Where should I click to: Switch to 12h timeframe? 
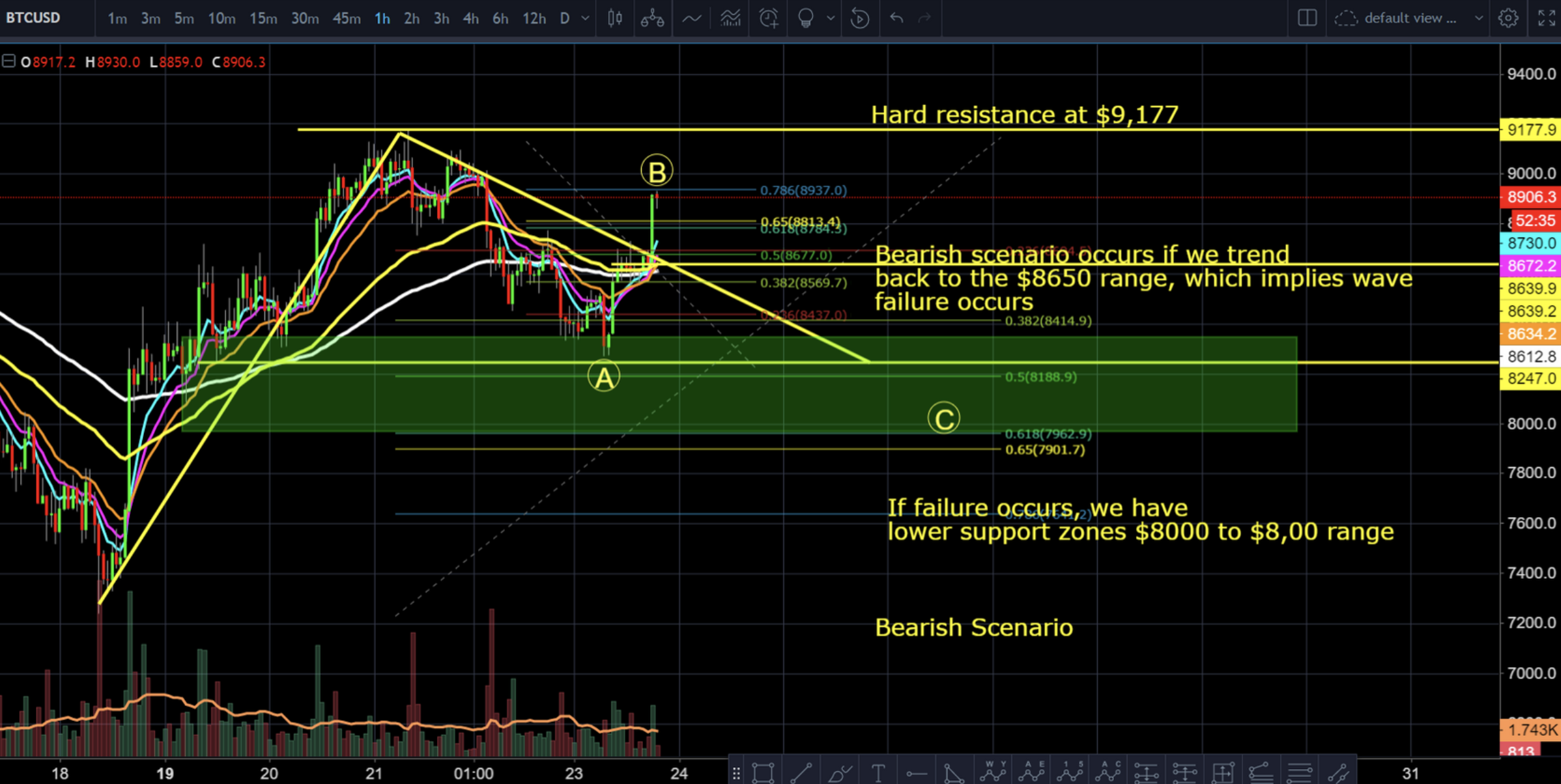(x=534, y=18)
